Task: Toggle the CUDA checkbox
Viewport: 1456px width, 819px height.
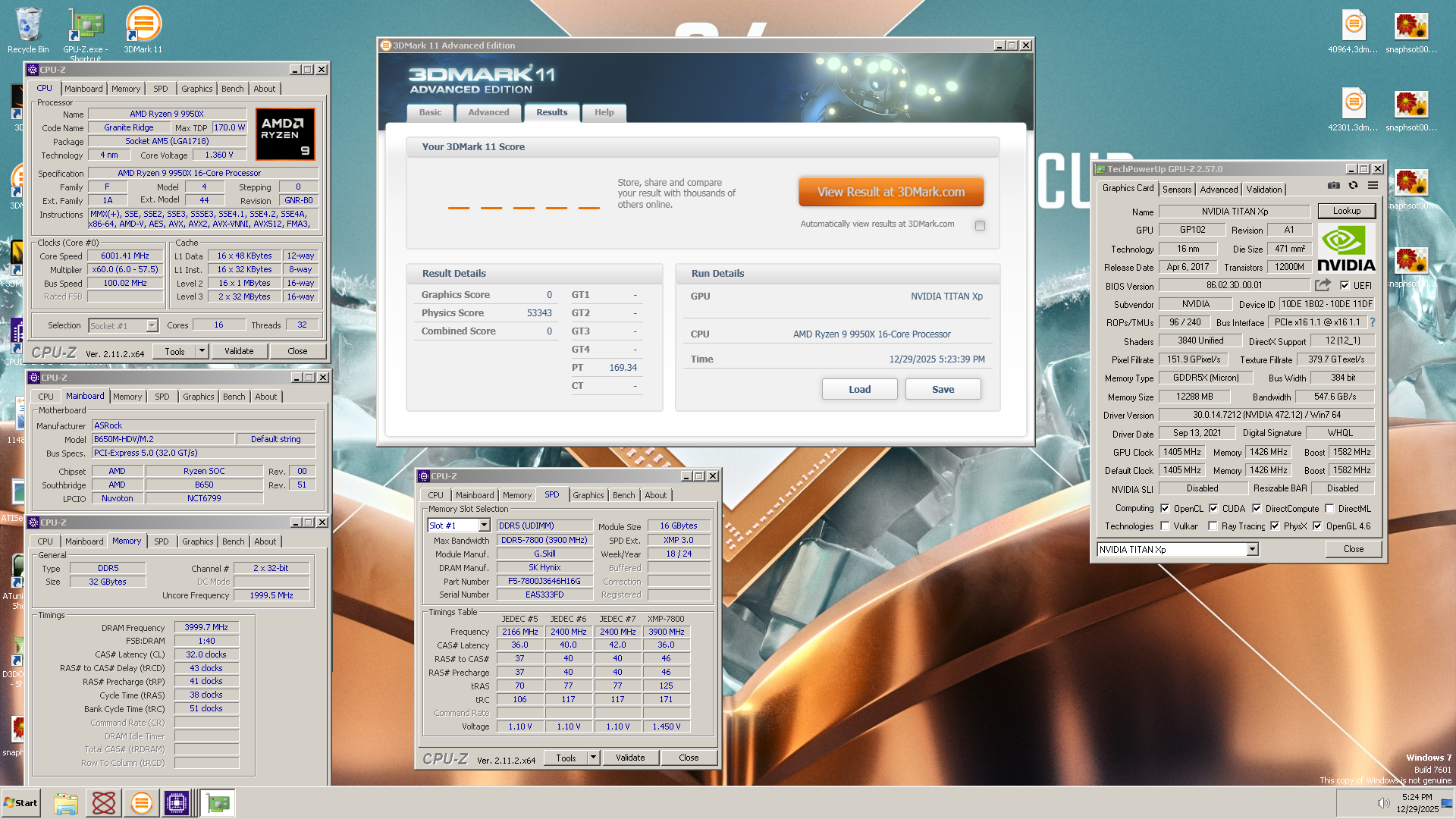Action: pos(1213,508)
